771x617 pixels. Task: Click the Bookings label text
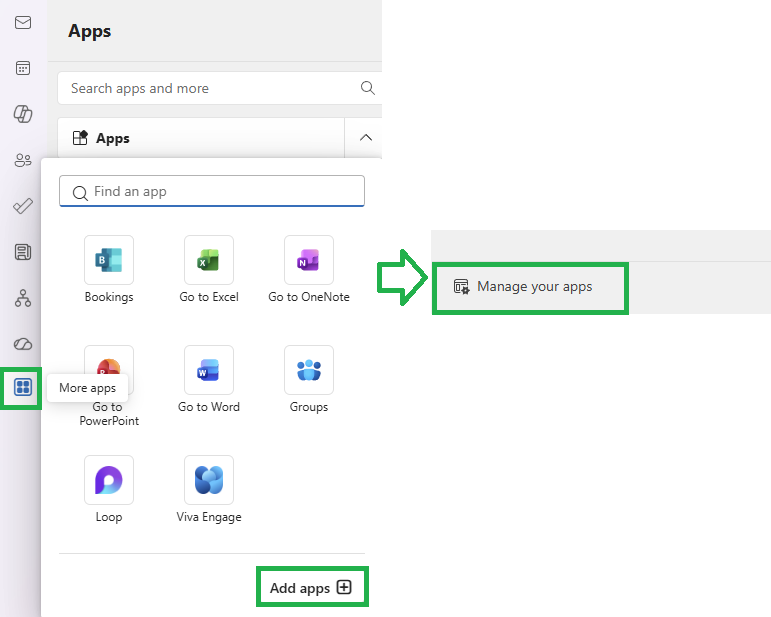(x=109, y=297)
